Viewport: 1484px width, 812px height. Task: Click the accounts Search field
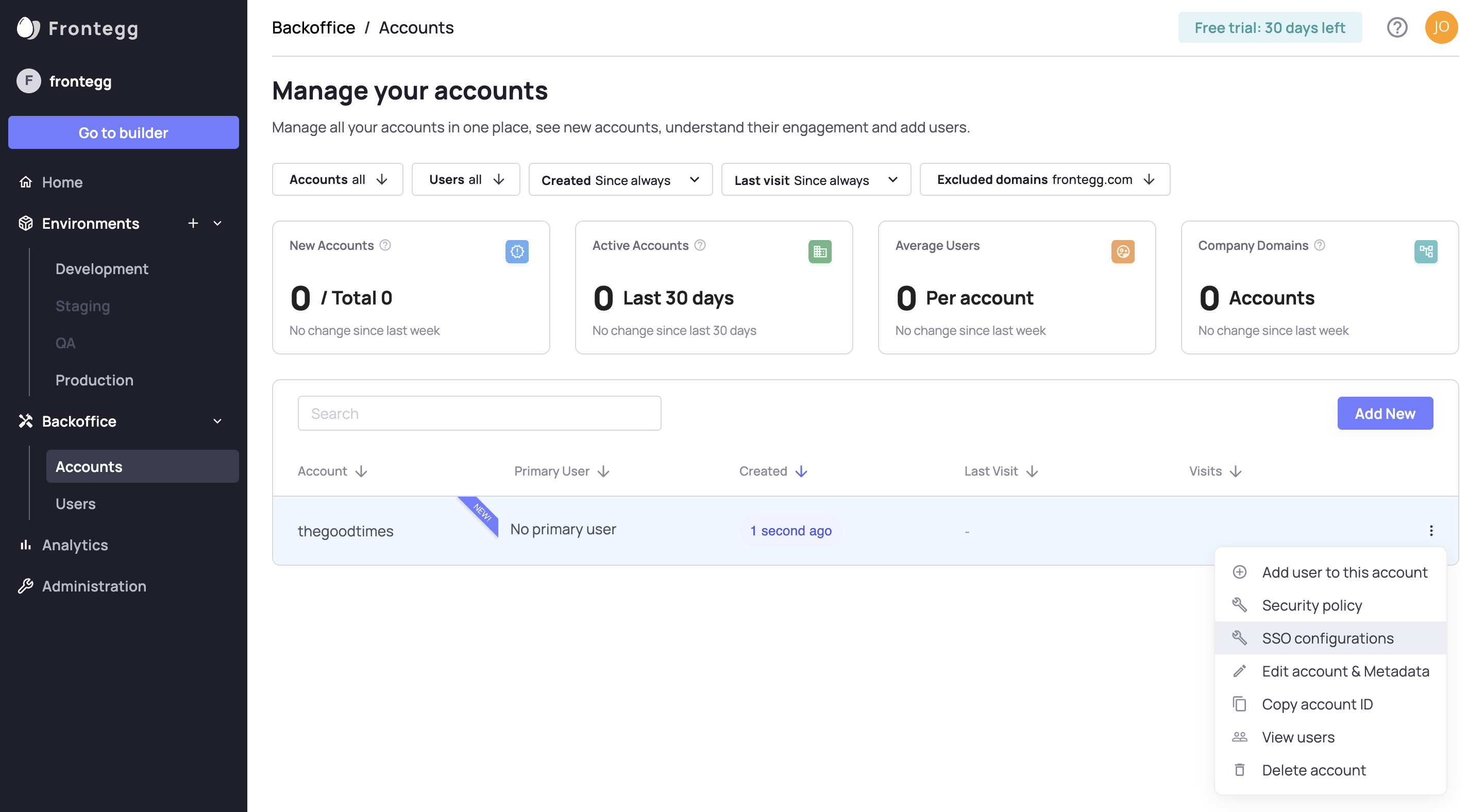coord(479,414)
